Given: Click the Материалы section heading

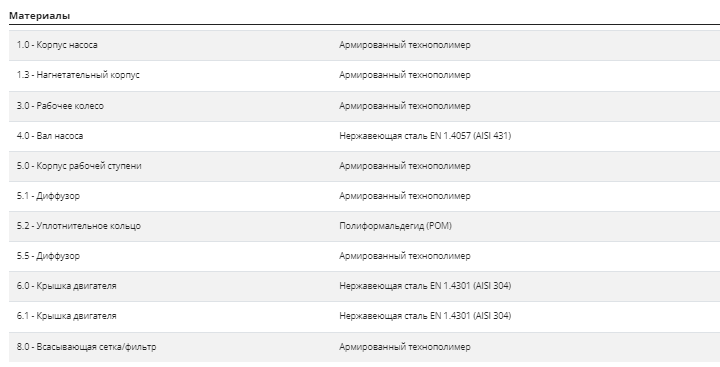Looking at the screenshot, I should point(39,16).
